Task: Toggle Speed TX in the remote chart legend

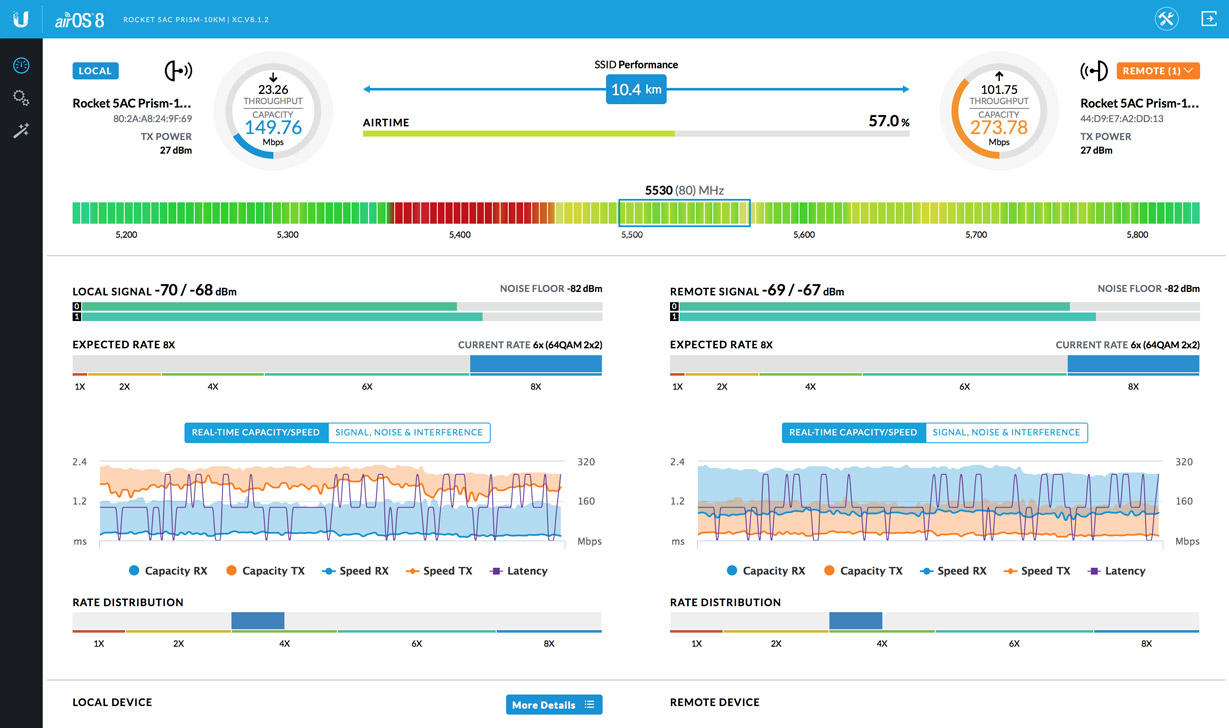Action: pyautogui.click(x=1036, y=571)
